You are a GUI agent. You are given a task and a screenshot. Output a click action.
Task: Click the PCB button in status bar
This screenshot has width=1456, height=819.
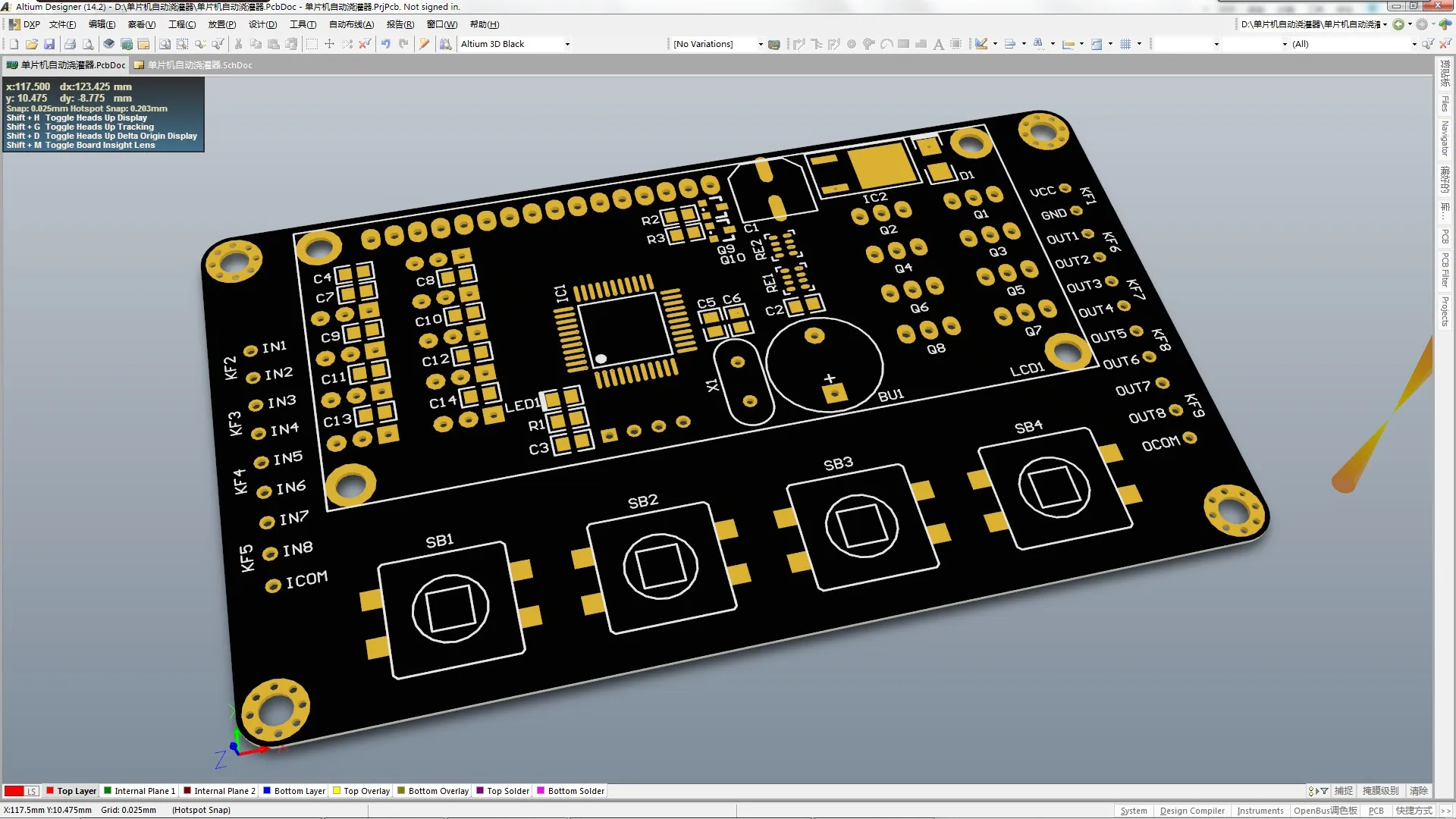coord(1376,811)
